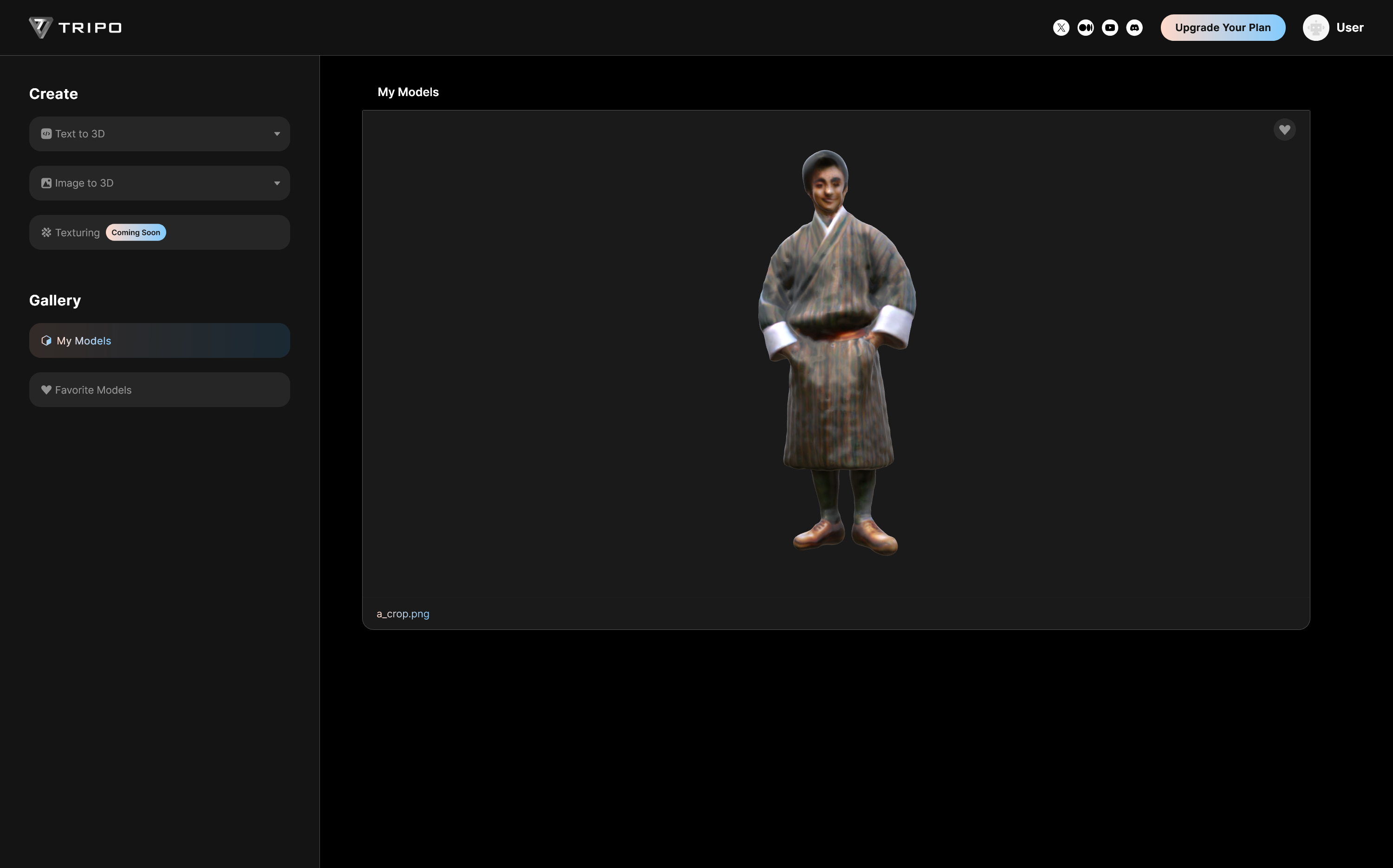Click the Coming Soon badge
This screenshot has width=1393, height=868.
click(136, 233)
